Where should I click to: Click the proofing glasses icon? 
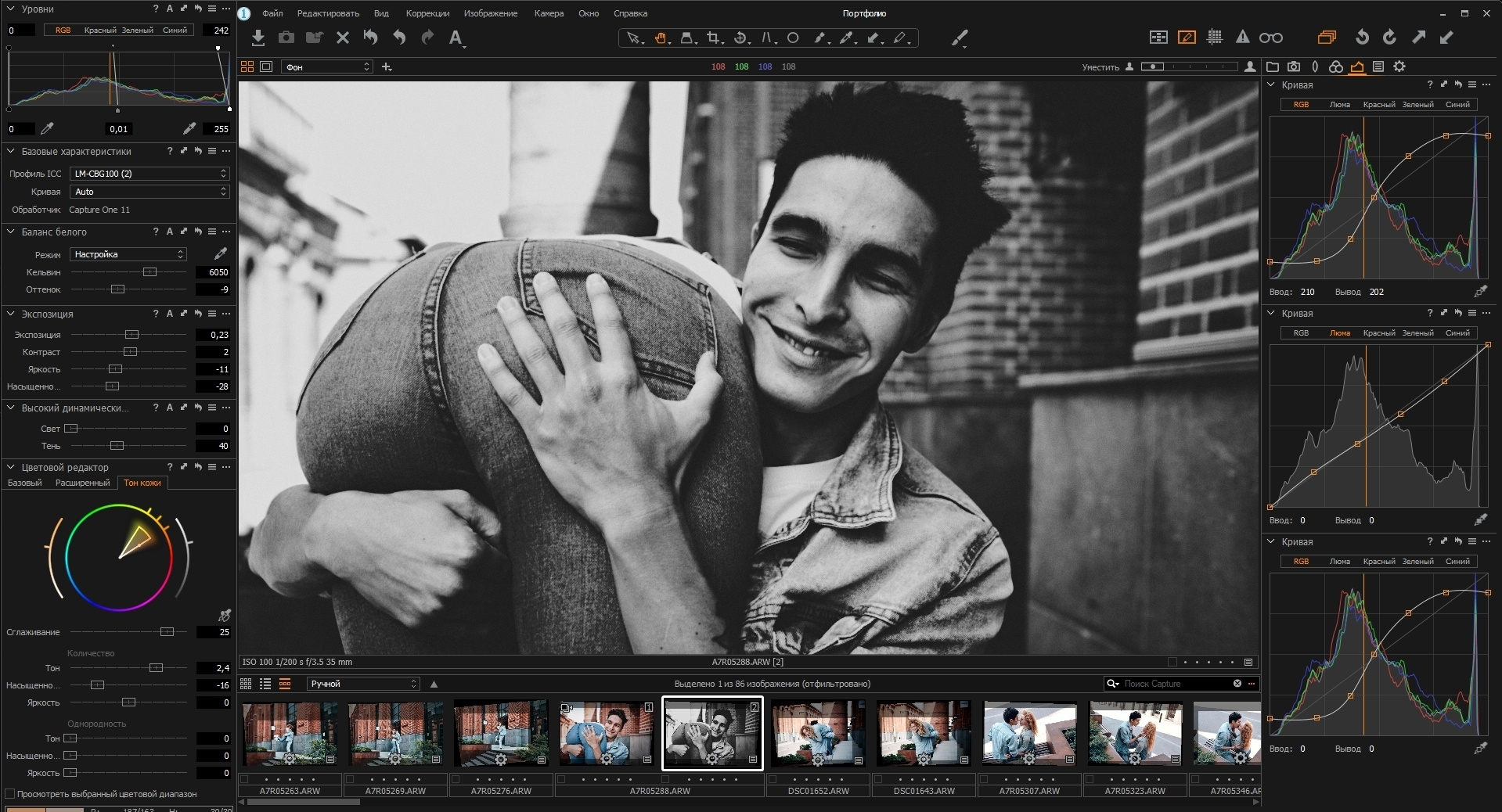coord(1270,38)
